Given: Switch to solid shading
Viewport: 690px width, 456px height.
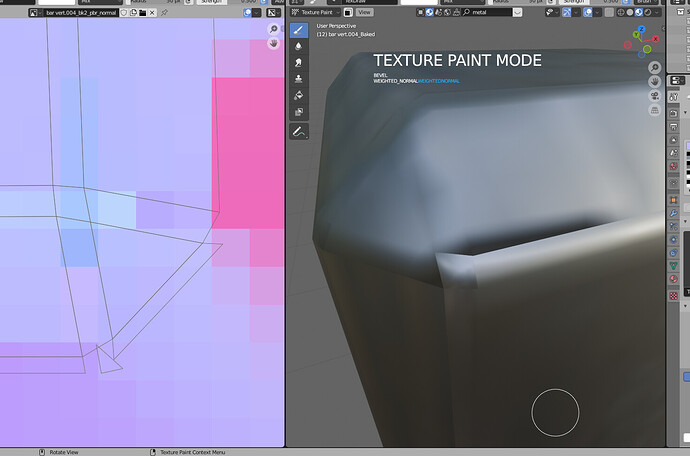Looking at the screenshot, I should [630, 12].
